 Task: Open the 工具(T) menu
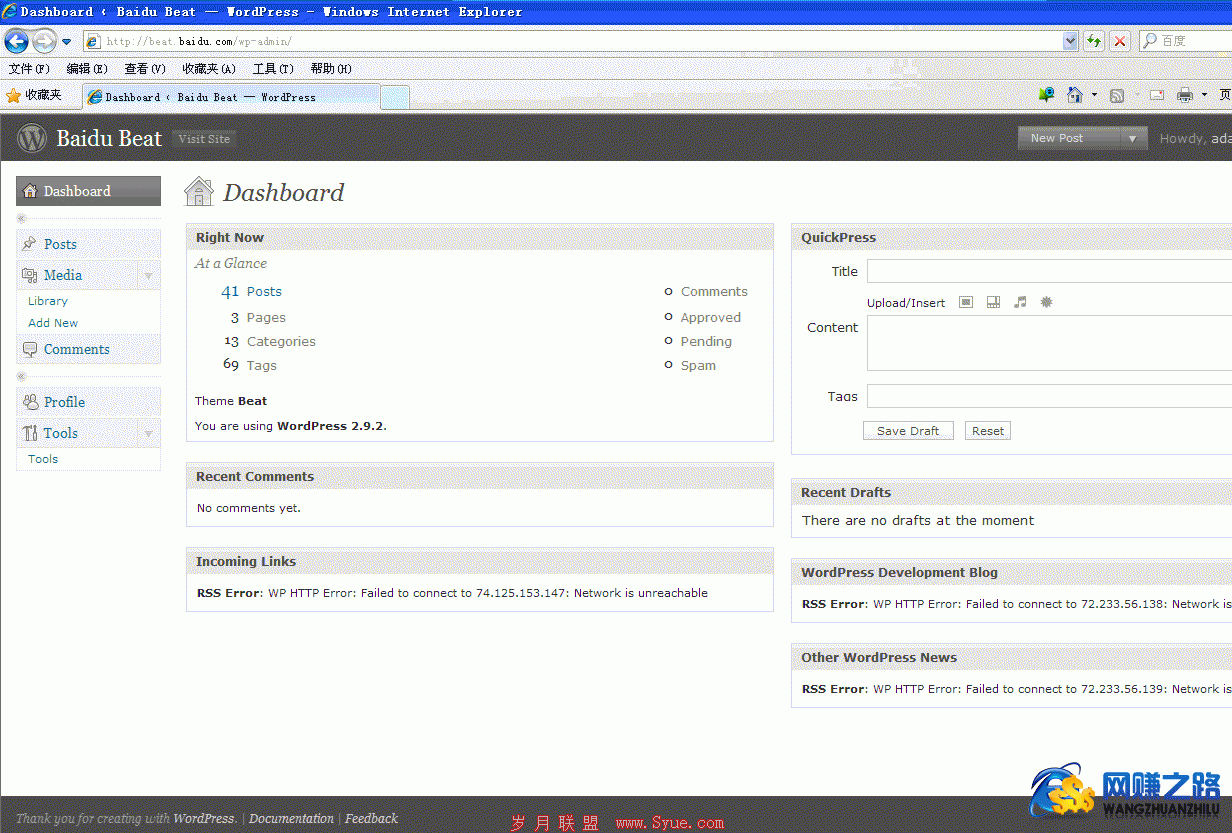[273, 69]
